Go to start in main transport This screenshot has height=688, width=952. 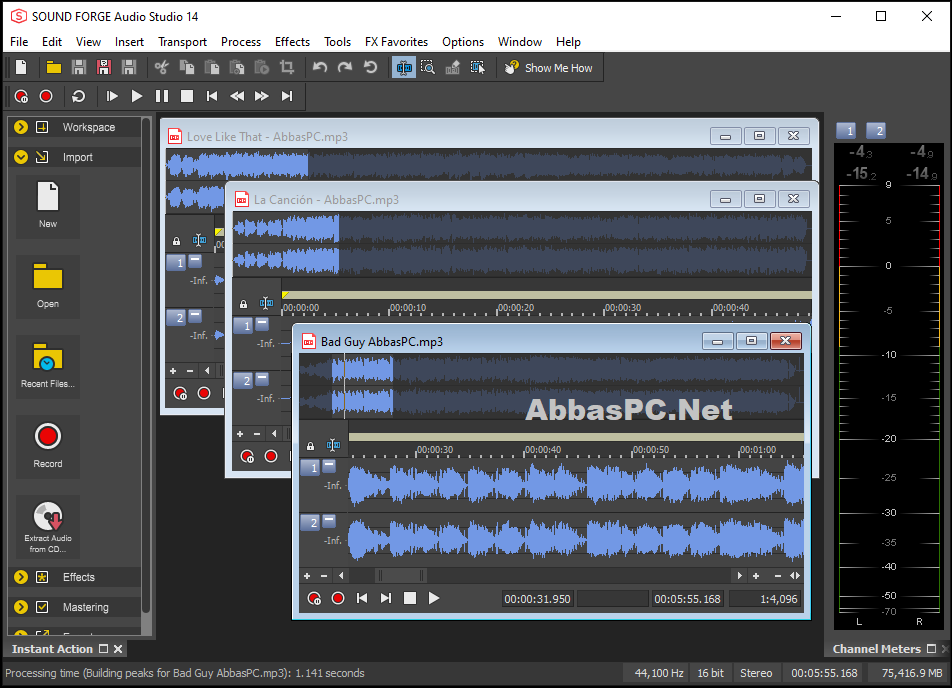click(212, 97)
